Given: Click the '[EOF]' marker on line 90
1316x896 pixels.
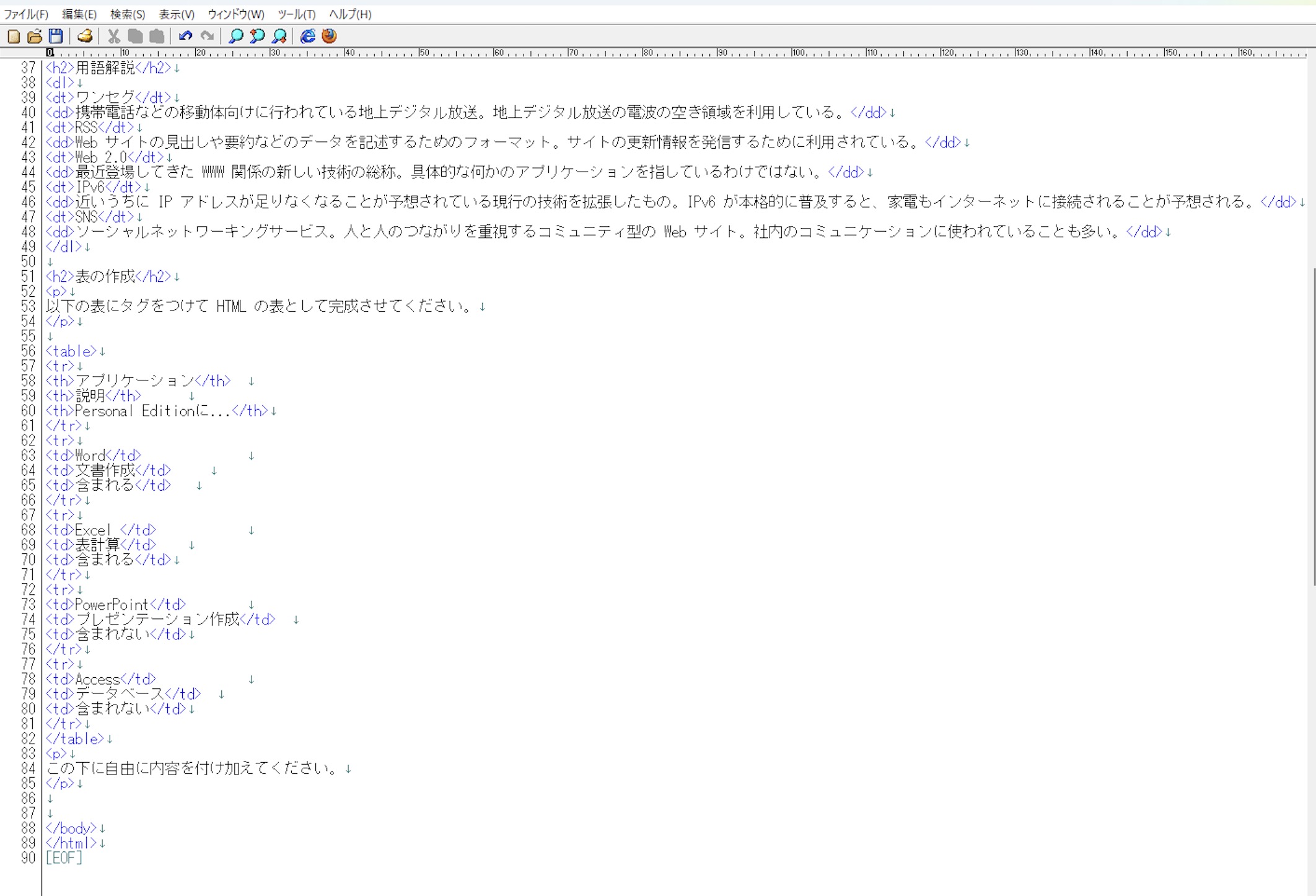Looking at the screenshot, I should [x=64, y=858].
